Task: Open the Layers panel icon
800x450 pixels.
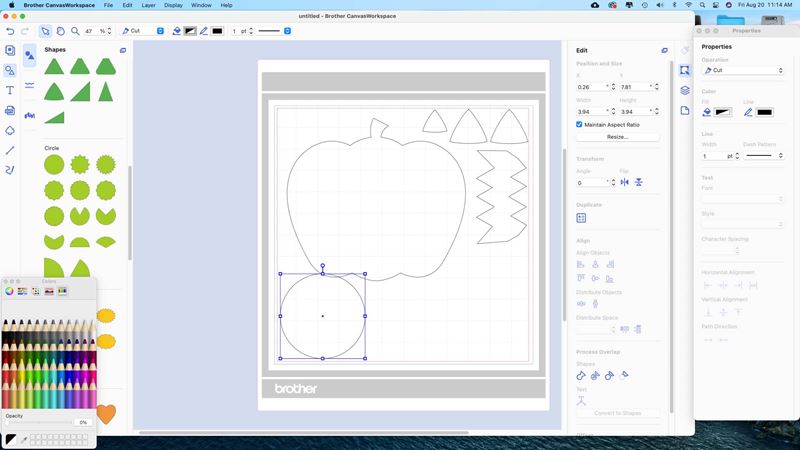Action: point(685,90)
